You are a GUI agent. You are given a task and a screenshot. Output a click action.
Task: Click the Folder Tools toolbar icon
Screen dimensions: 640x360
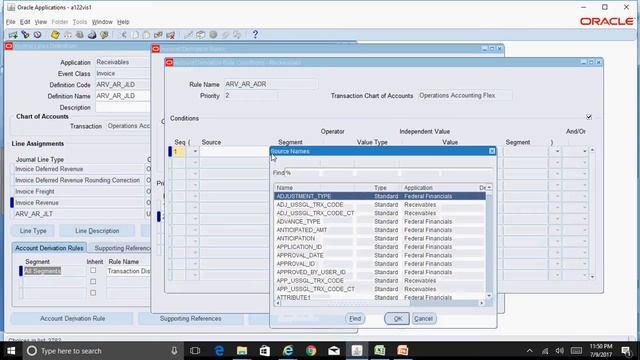[x=237, y=35]
